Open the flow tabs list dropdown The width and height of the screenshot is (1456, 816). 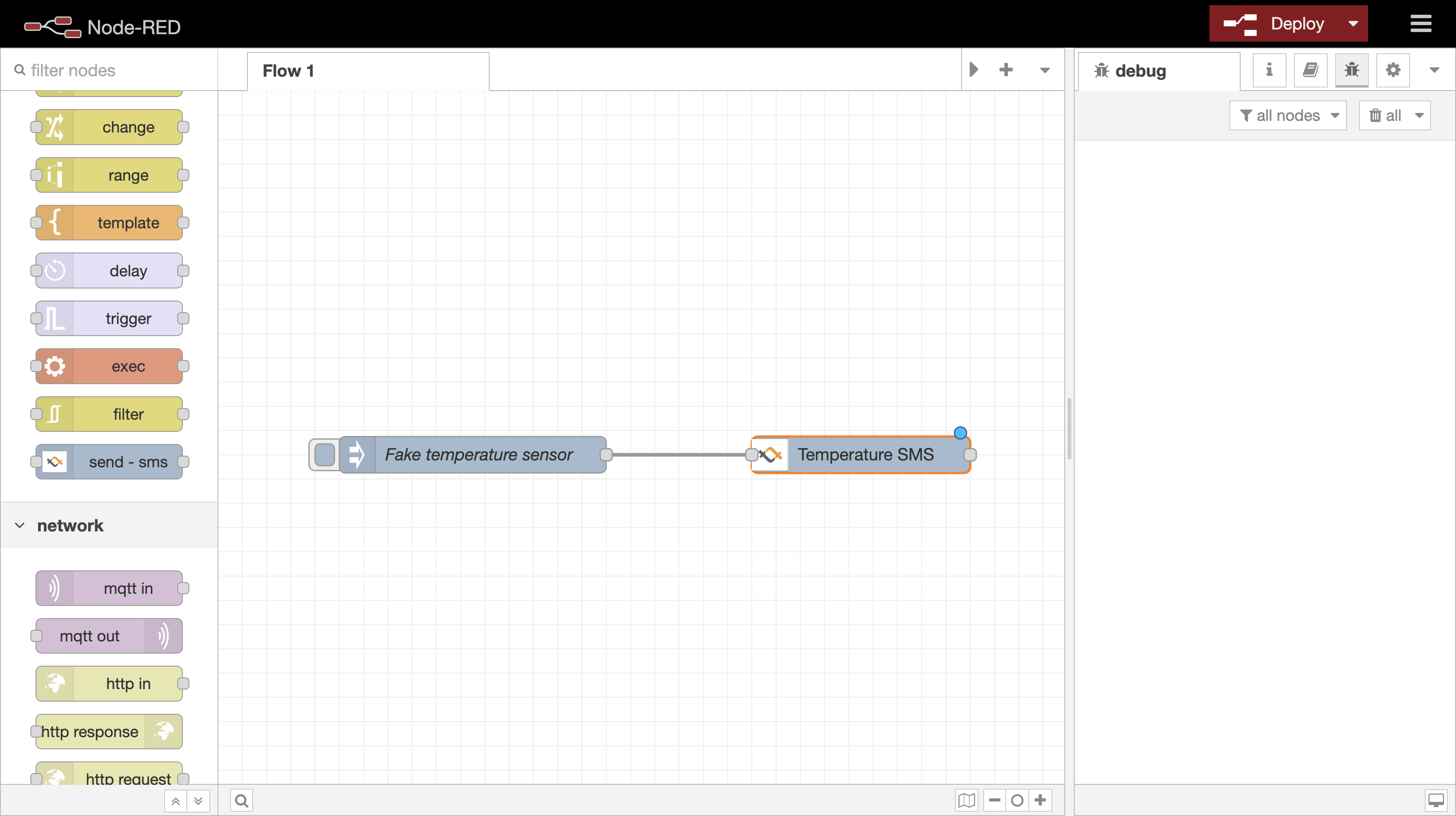point(1044,71)
